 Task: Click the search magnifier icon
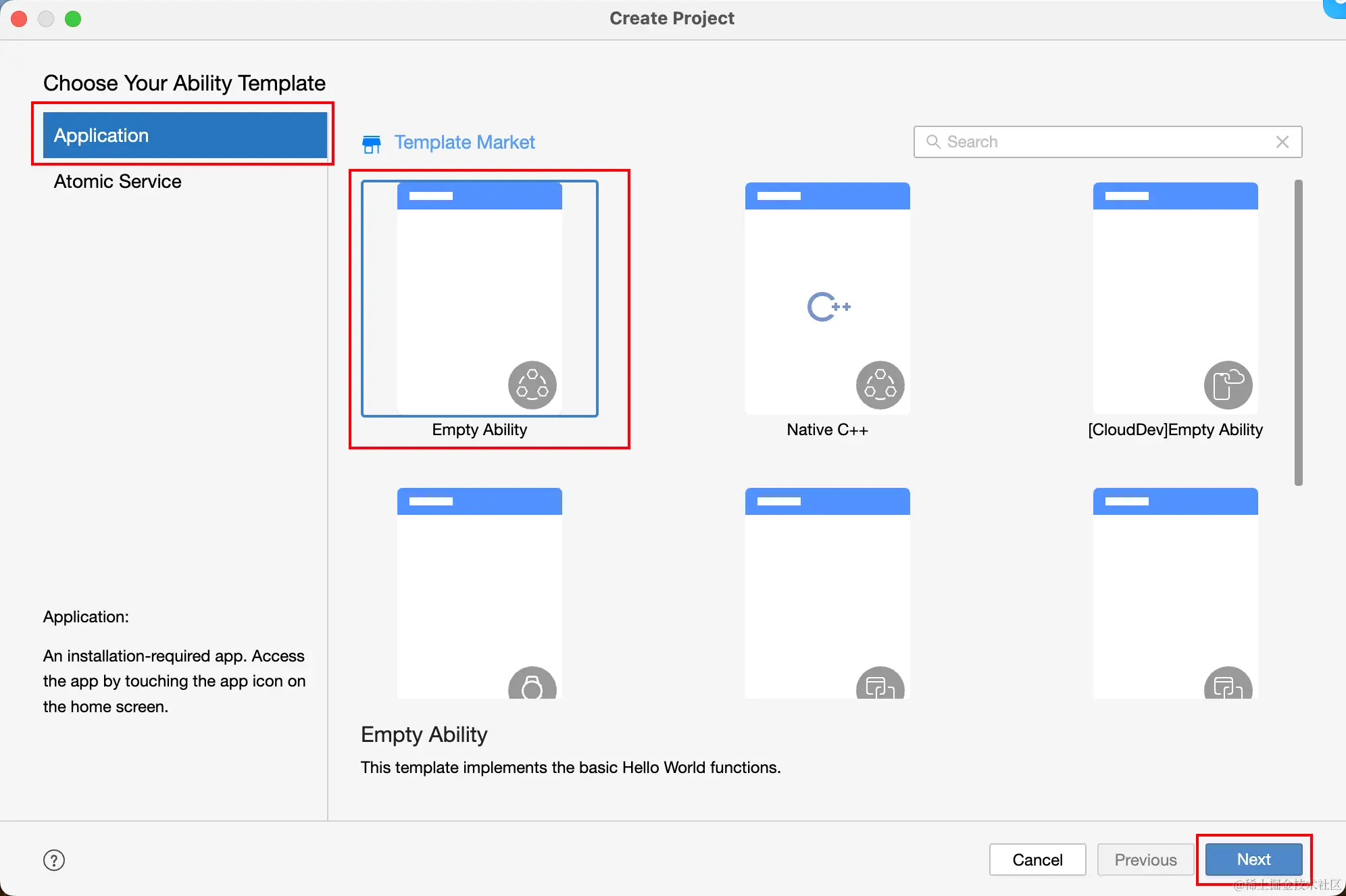[x=933, y=142]
